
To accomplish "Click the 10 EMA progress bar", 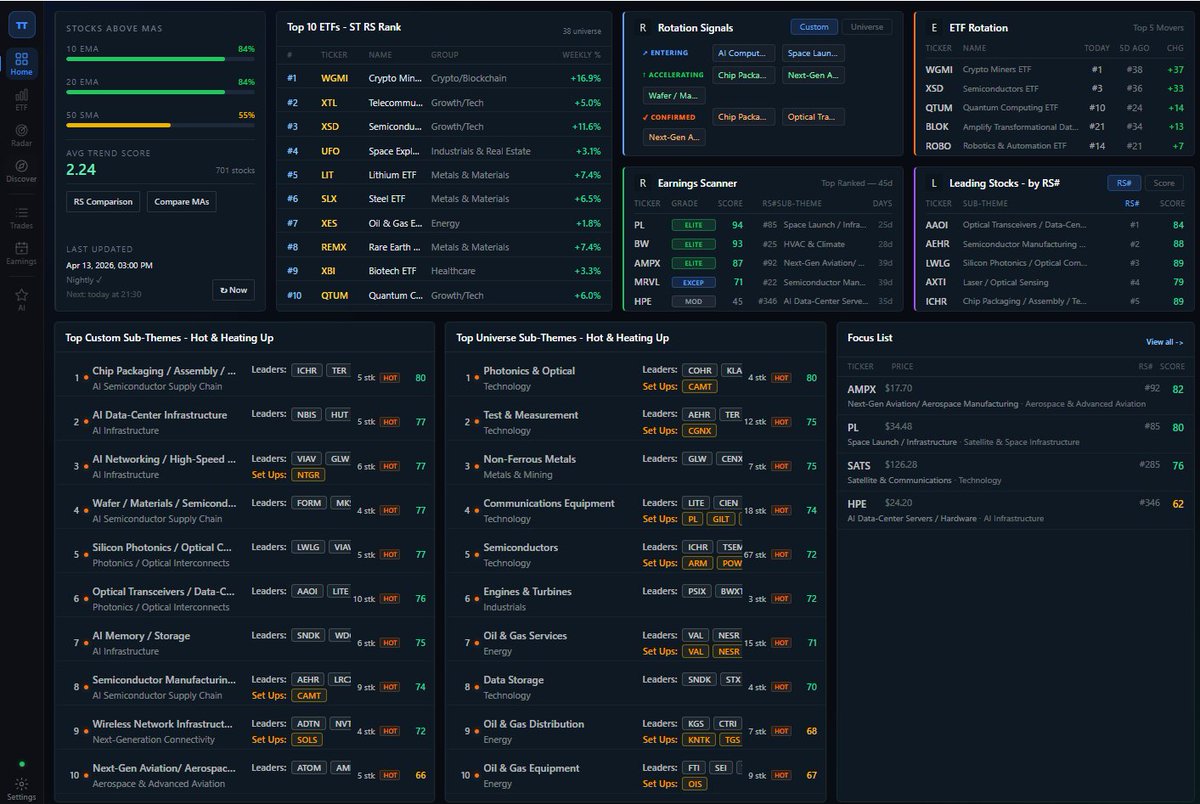I will point(160,59).
